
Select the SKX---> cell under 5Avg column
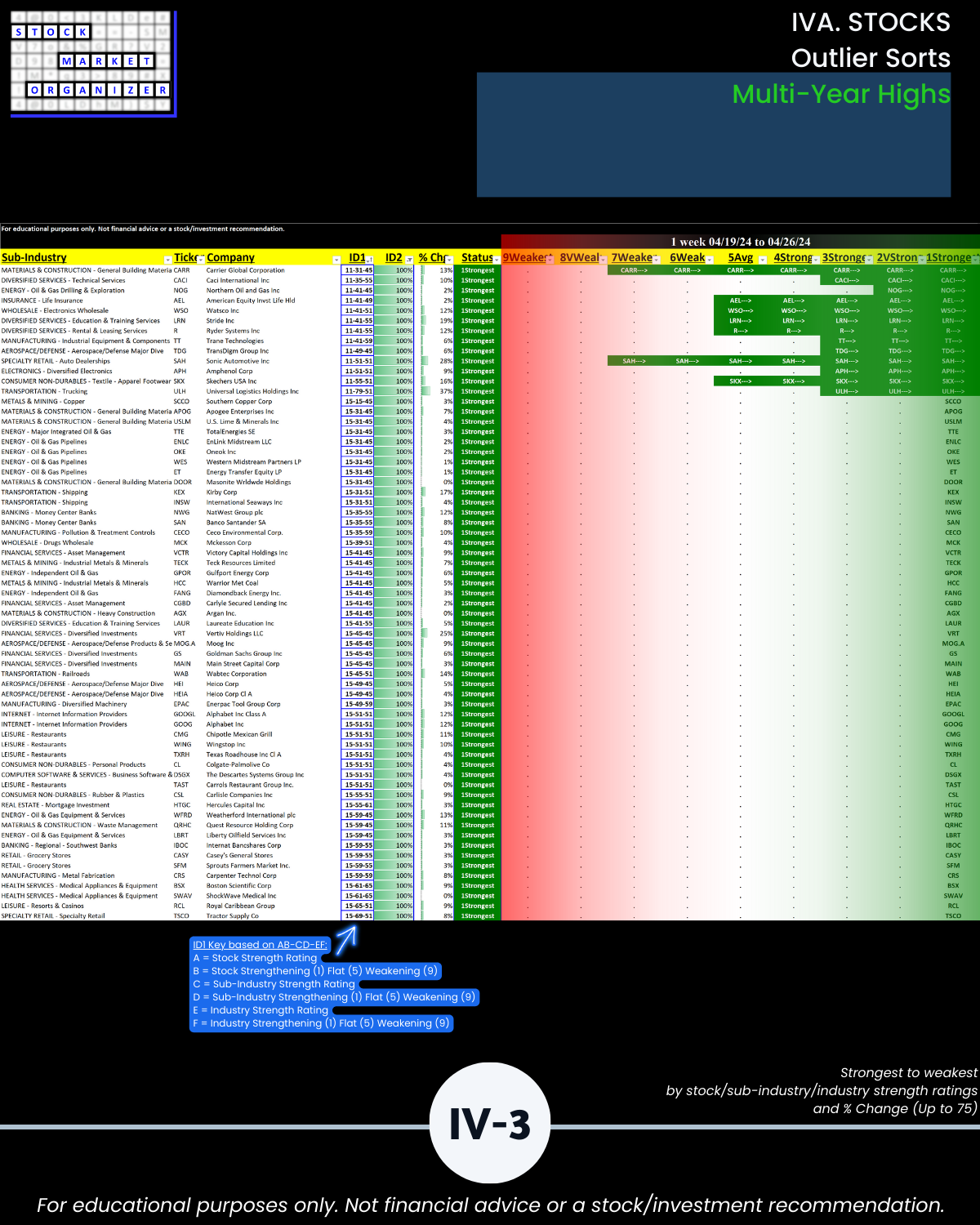coord(741,381)
